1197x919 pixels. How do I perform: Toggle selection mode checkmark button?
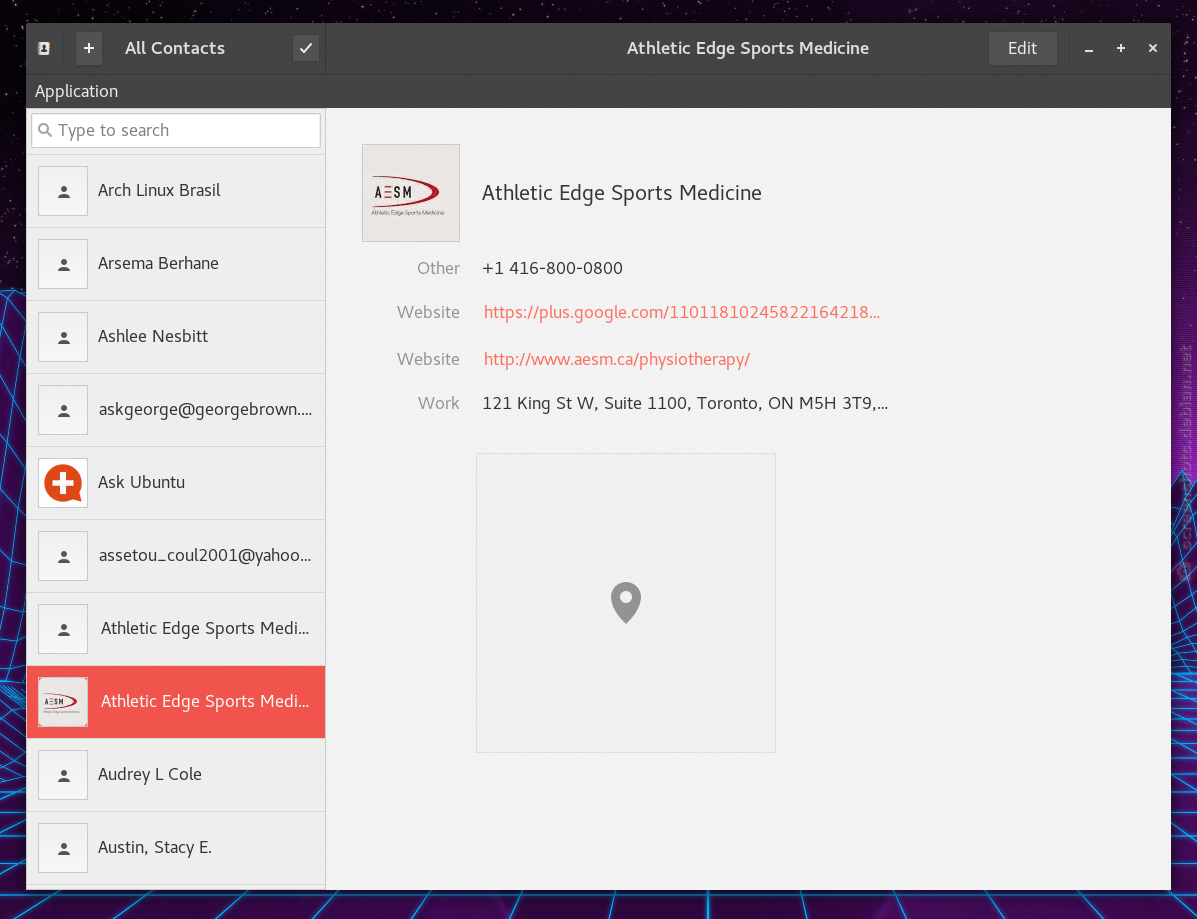tap(305, 48)
